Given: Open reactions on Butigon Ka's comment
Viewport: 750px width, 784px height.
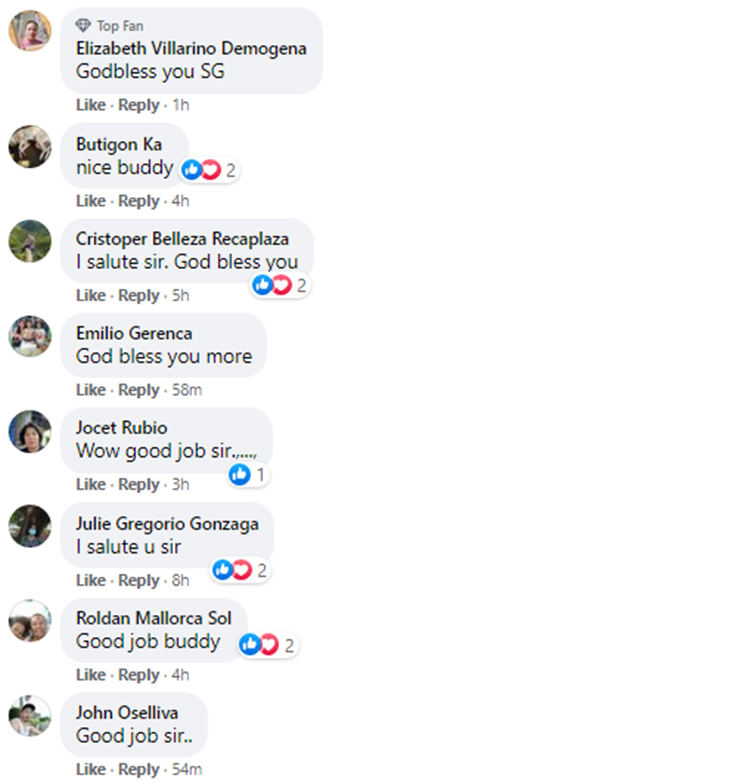Looking at the screenshot, I should click(x=209, y=170).
